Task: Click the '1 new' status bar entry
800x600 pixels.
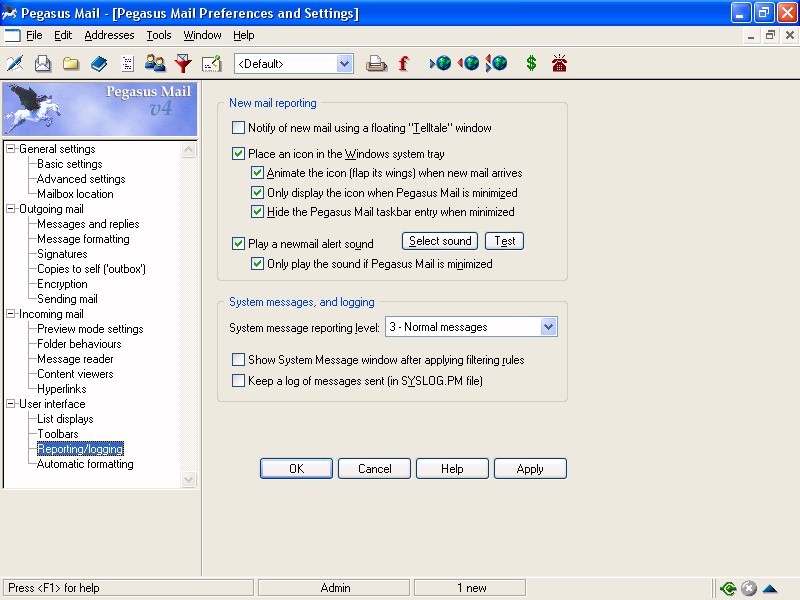Action: pyautogui.click(x=470, y=588)
